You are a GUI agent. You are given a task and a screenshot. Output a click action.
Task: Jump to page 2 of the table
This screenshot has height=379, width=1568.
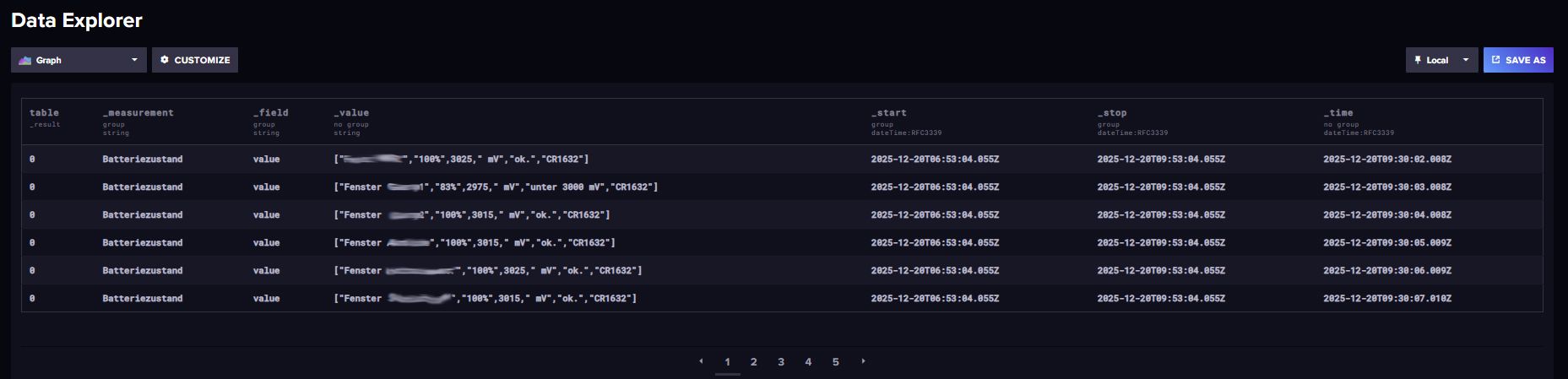click(754, 362)
